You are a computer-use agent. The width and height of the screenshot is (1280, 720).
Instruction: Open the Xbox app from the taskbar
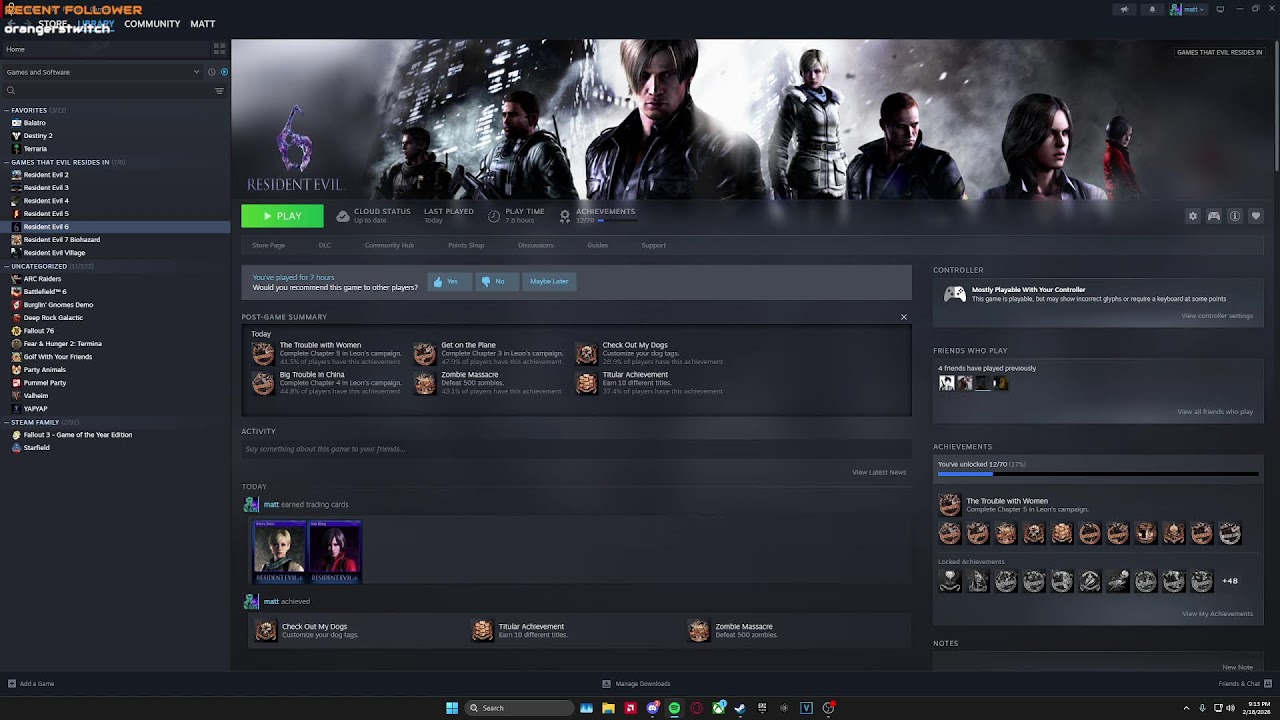click(x=719, y=708)
